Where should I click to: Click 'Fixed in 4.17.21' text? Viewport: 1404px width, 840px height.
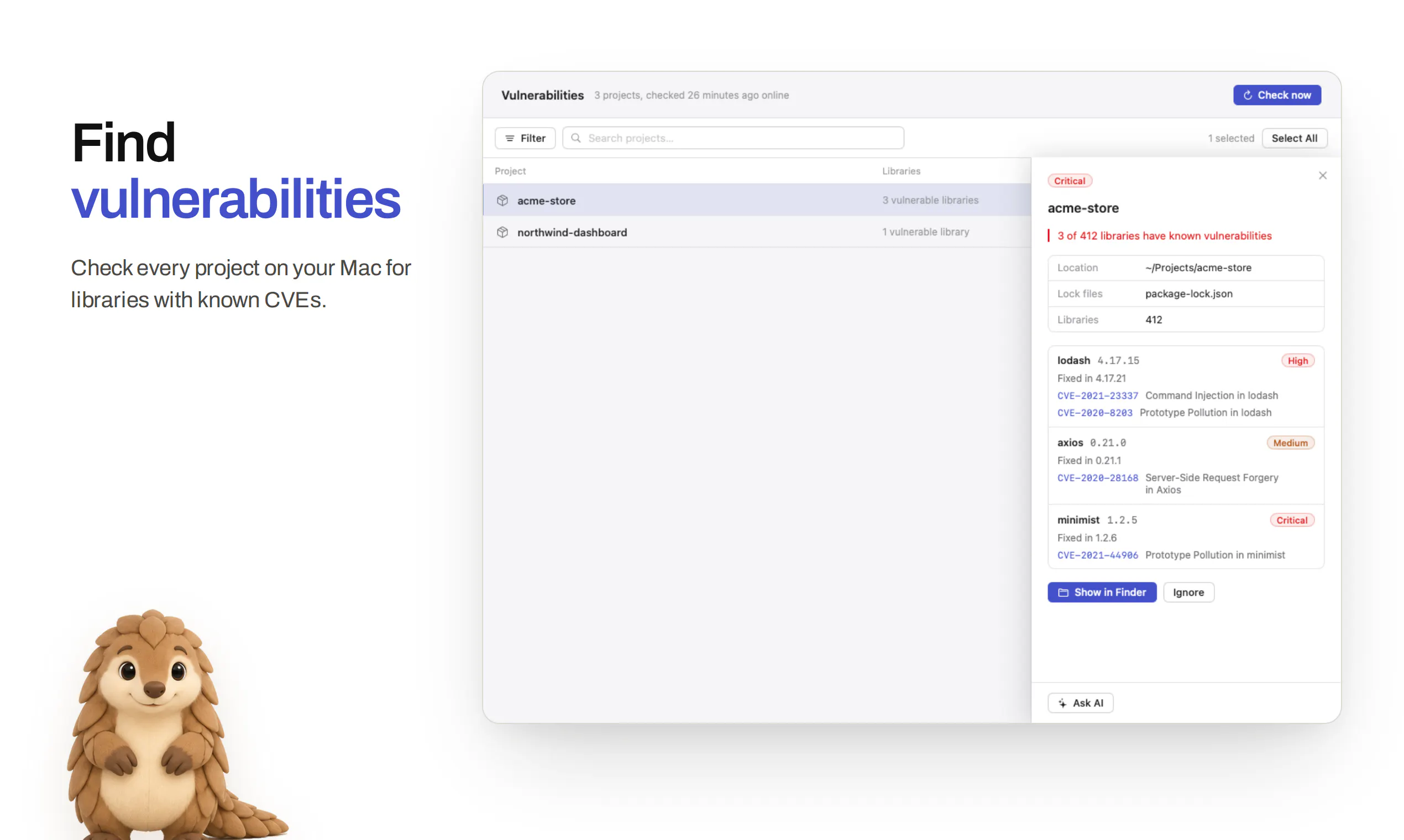(1092, 378)
